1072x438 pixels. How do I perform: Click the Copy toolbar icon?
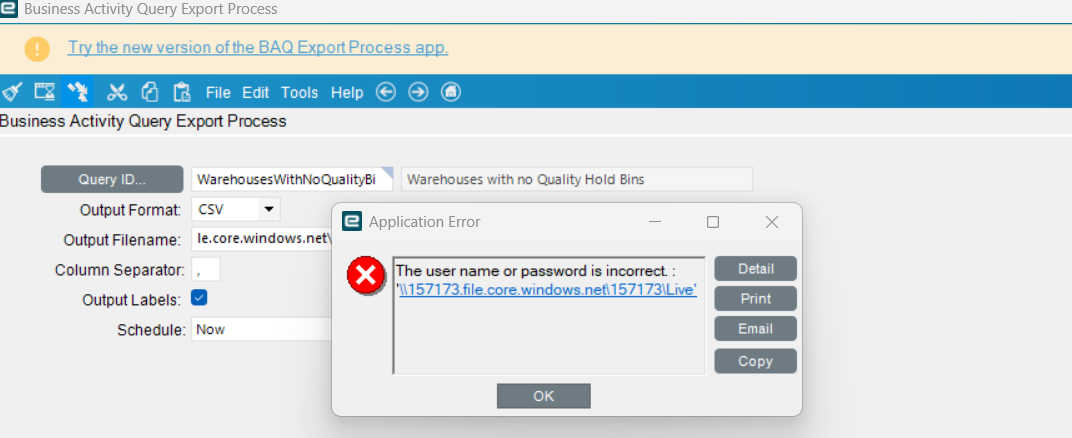coord(150,92)
